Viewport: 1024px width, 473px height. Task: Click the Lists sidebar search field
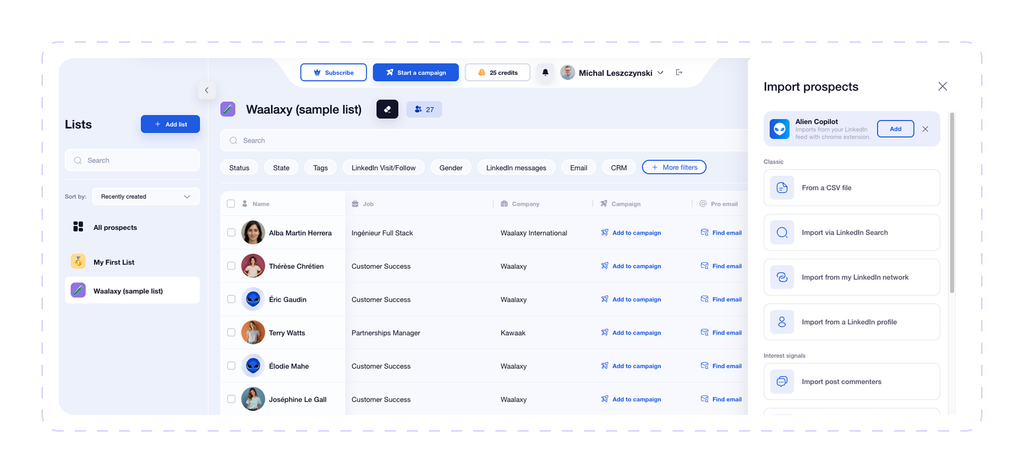(133, 160)
